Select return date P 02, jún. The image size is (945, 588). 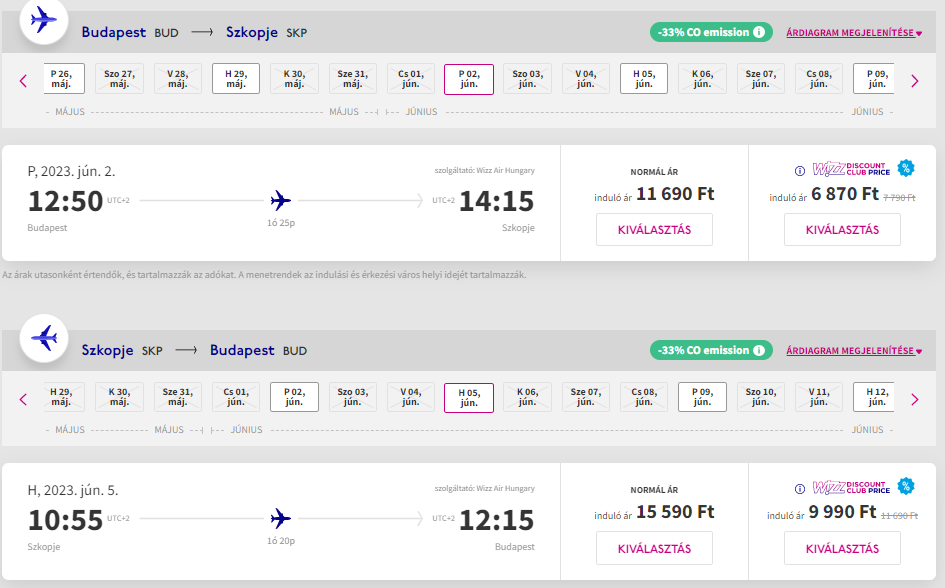pyautogui.click(x=294, y=397)
